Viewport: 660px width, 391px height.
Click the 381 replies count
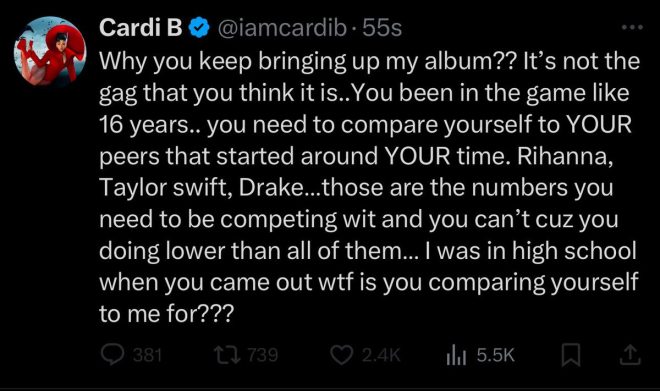(x=147, y=355)
